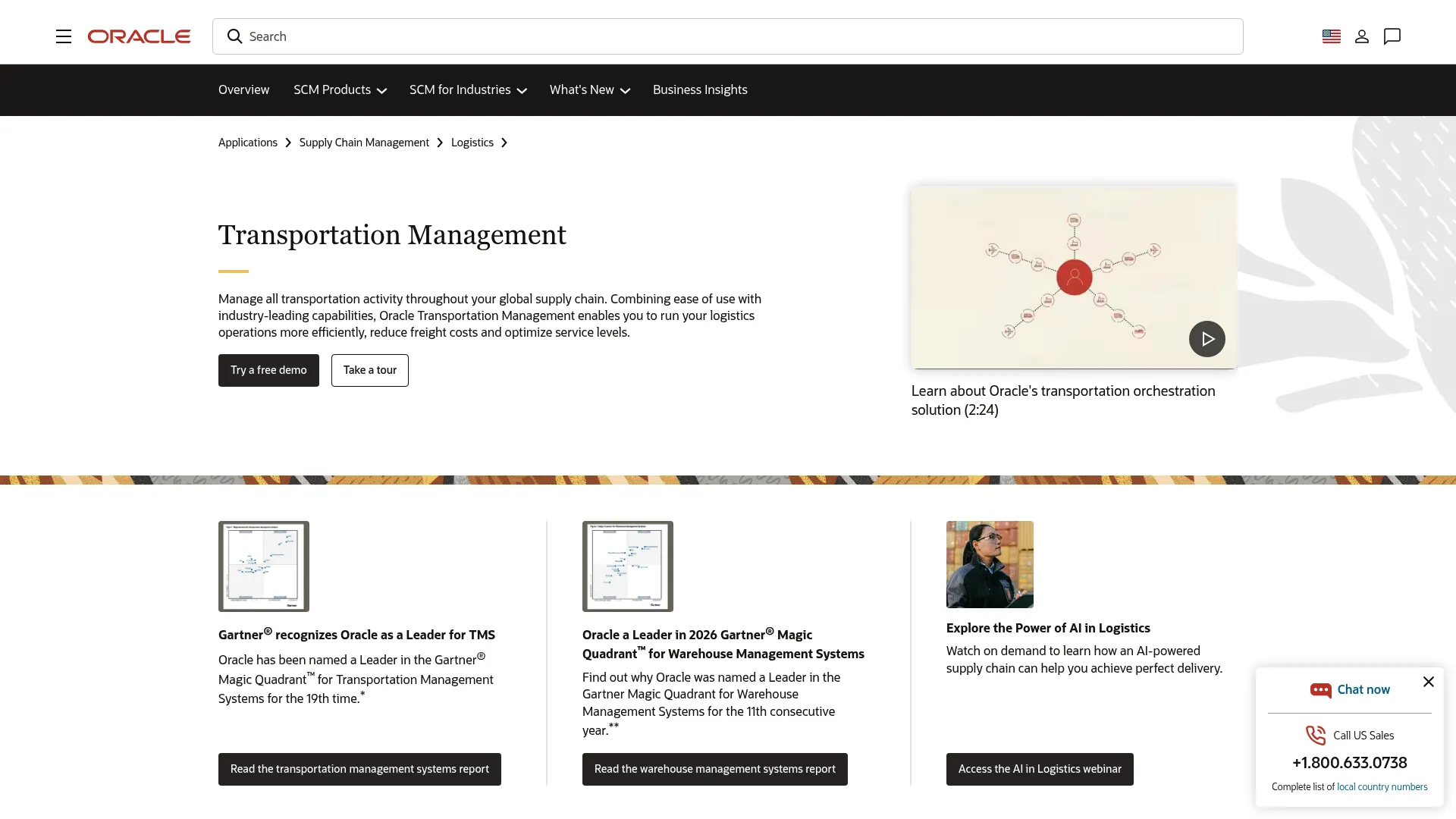The width and height of the screenshot is (1456, 819).
Task: Open the contact chat bubble icon
Action: click(x=1392, y=36)
